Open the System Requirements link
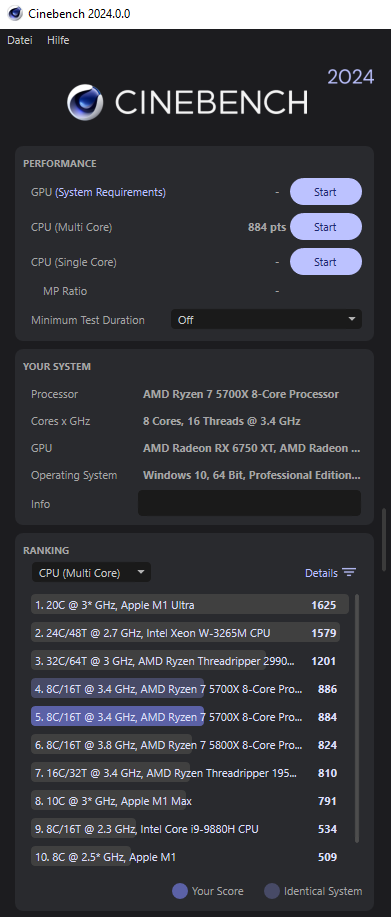This screenshot has height=917, width=391. pyautogui.click(x=110, y=192)
